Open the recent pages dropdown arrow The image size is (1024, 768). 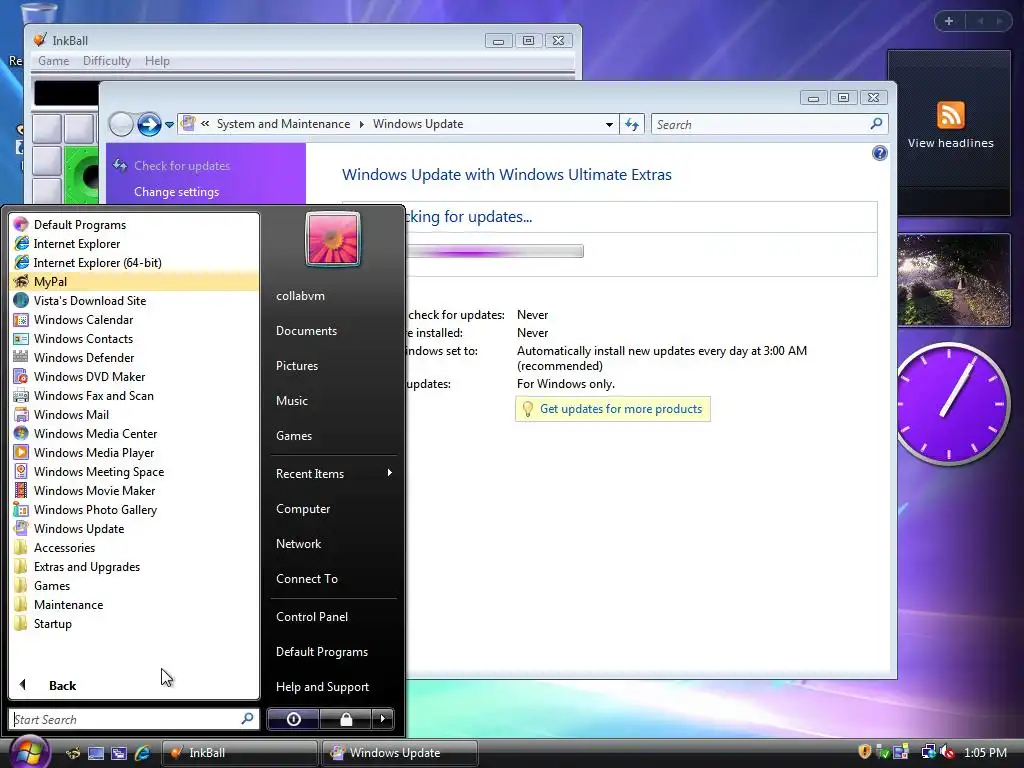[x=169, y=124]
